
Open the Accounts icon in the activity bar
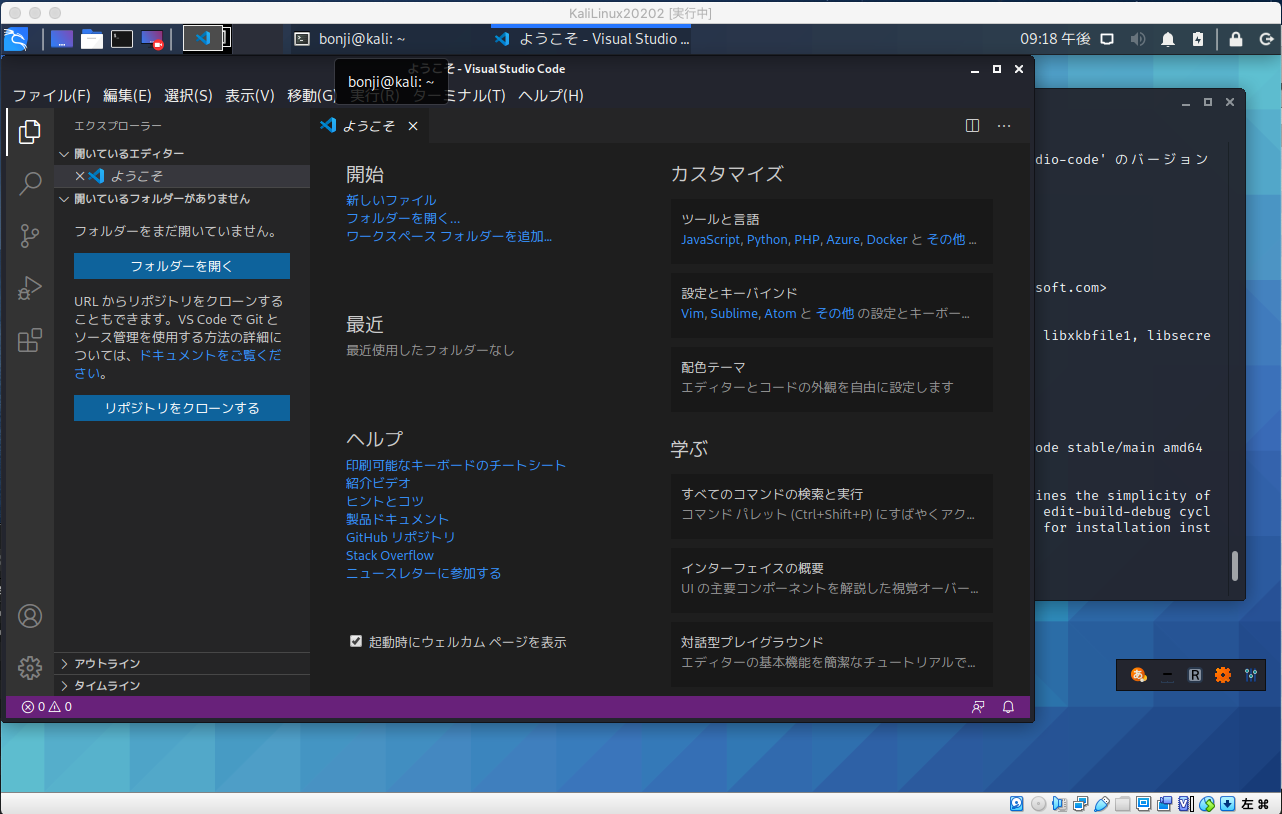click(x=30, y=617)
